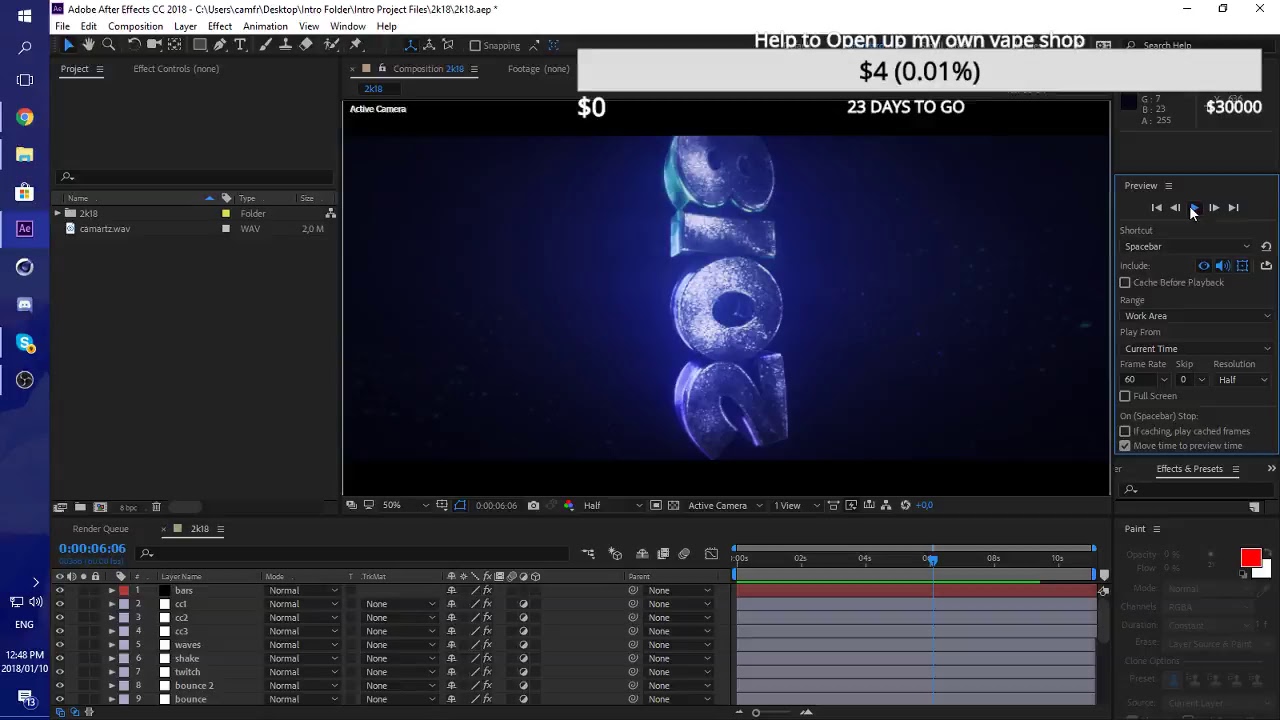Image resolution: width=1280 pixels, height=720 pixels.
Task: Select the Hand tool
Action: point(88,45)
